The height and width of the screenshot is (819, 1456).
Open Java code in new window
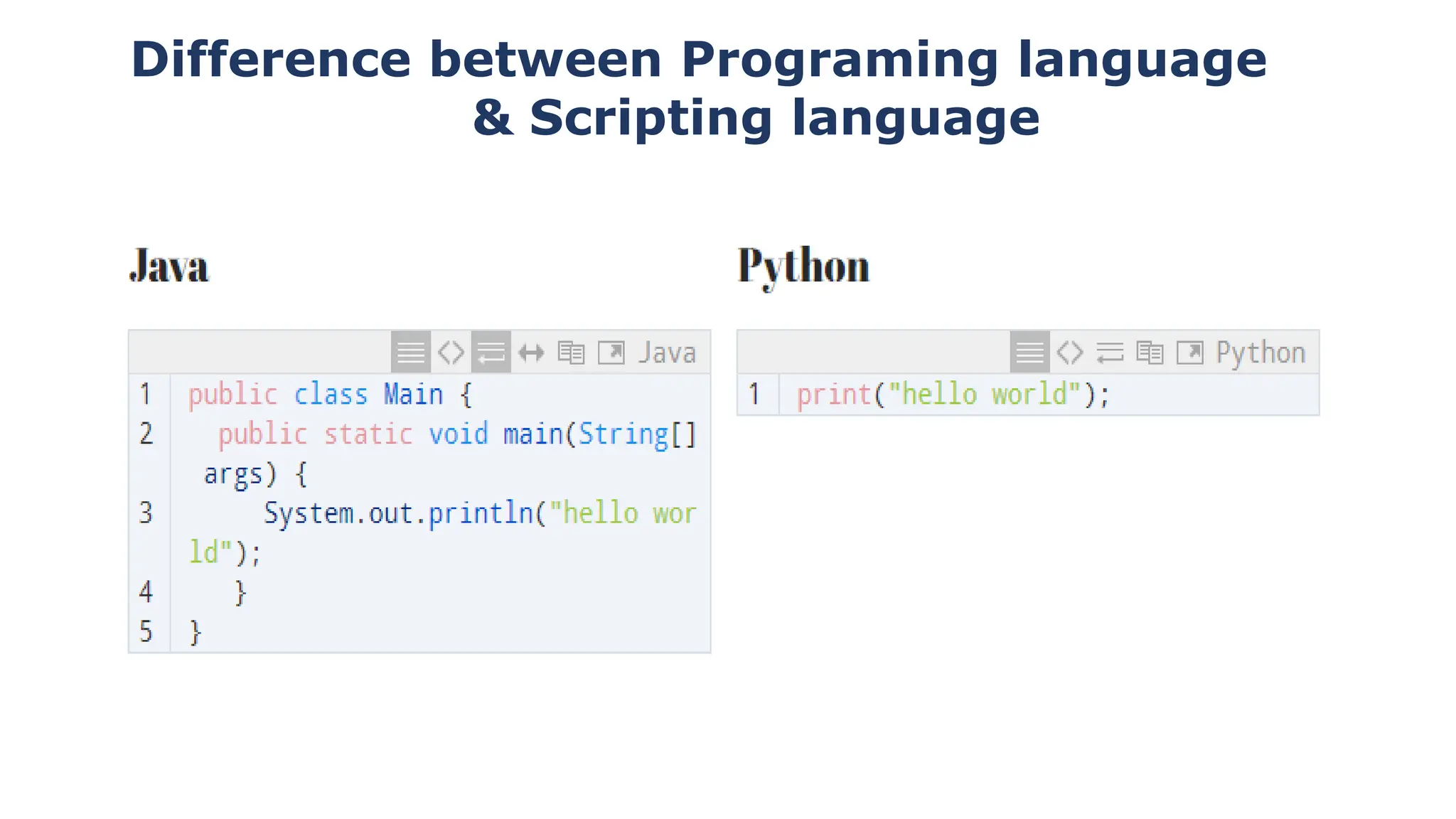(611, 352)
